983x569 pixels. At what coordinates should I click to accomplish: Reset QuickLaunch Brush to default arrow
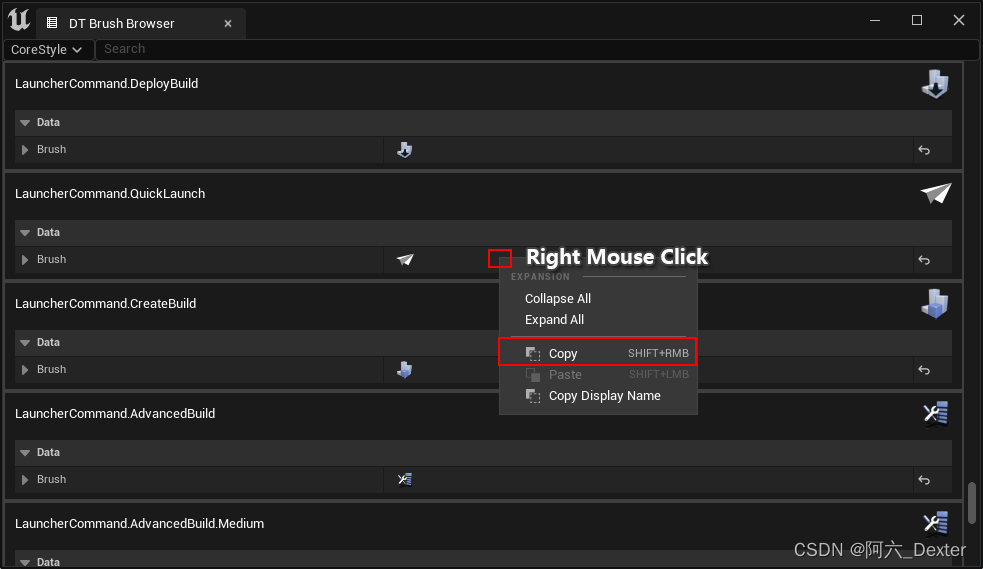924,259
